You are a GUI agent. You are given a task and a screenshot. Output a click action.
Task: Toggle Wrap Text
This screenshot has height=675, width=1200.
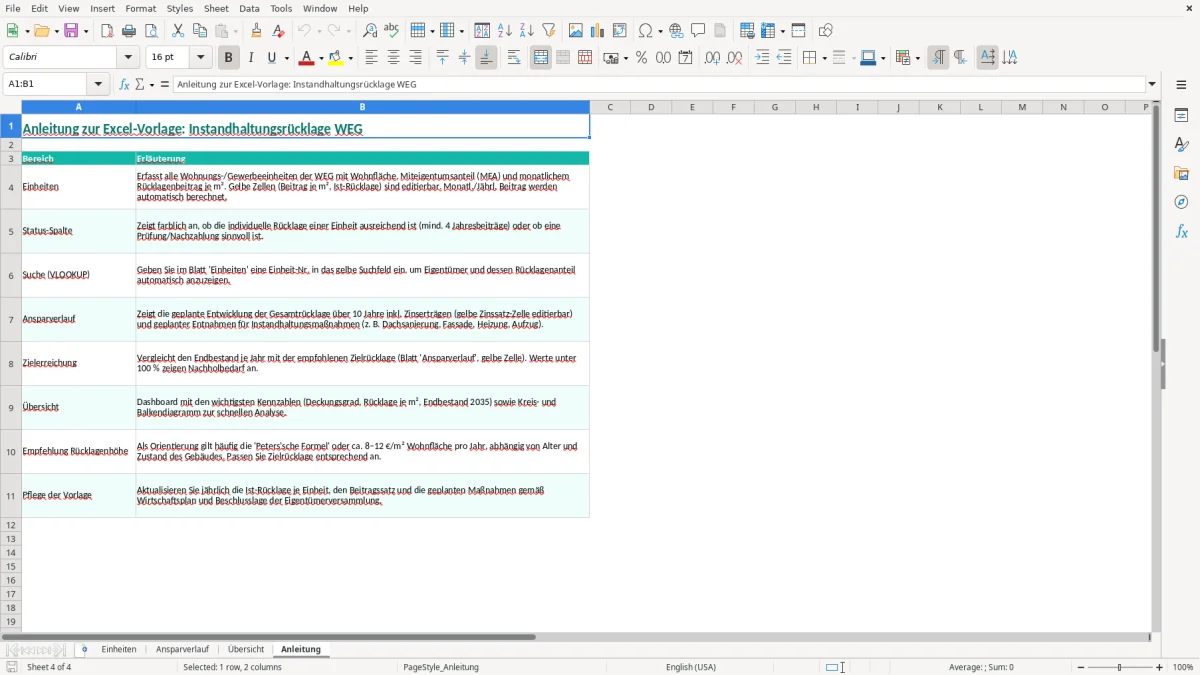click(514, 58)
